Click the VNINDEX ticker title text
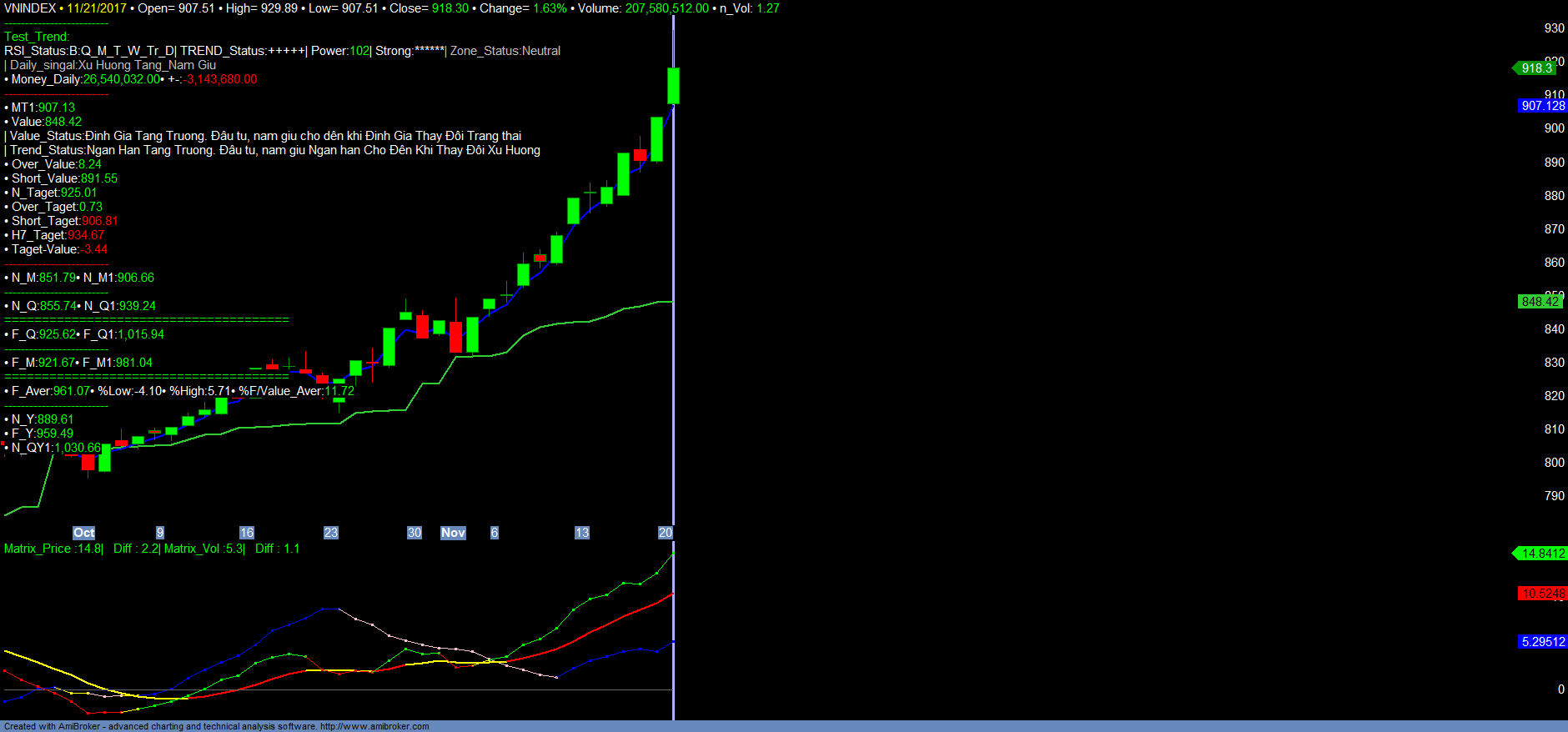 pos(30,8)
